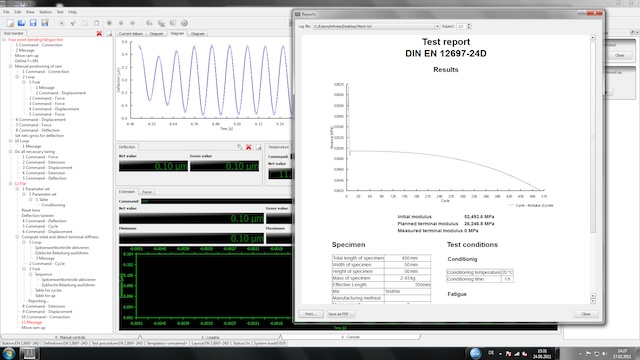640x360 pixels.
Task: Click the red X icon in Deflection panel
Action: point(249,147)
